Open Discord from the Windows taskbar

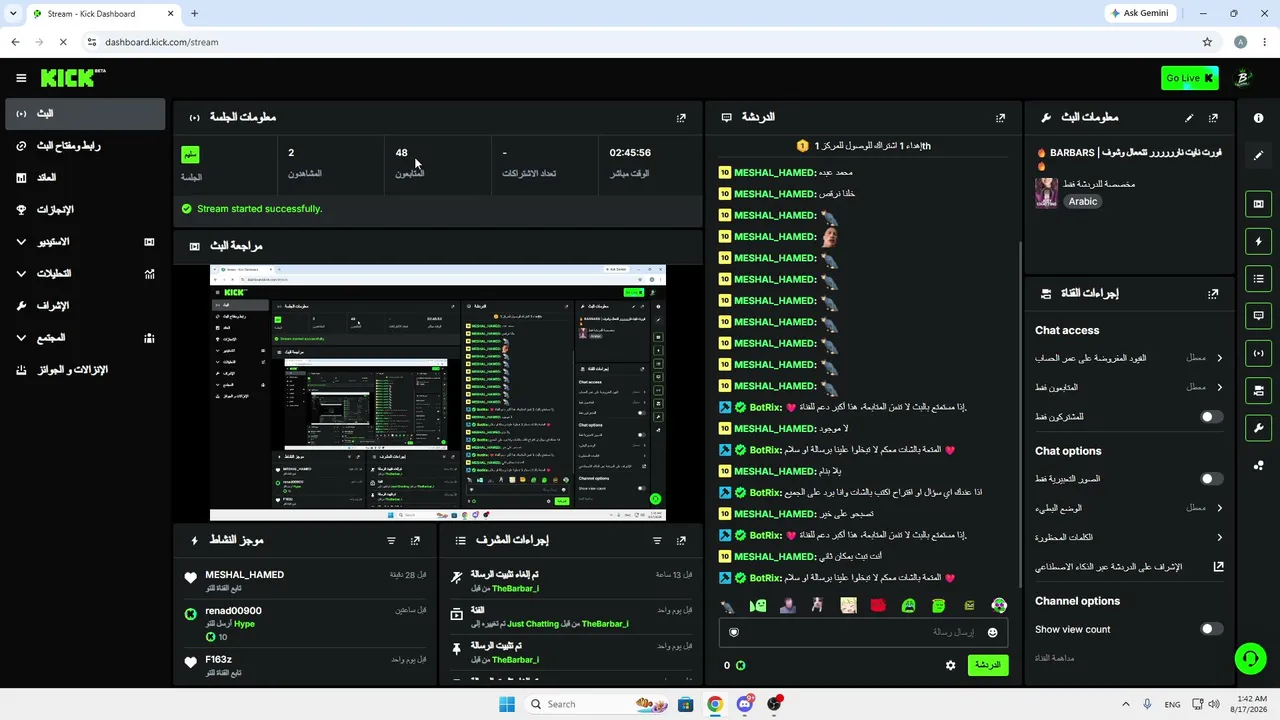[744, 704]
